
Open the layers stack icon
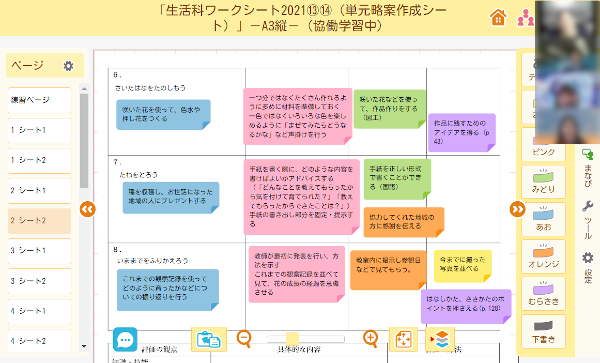[x=440, y=339]
